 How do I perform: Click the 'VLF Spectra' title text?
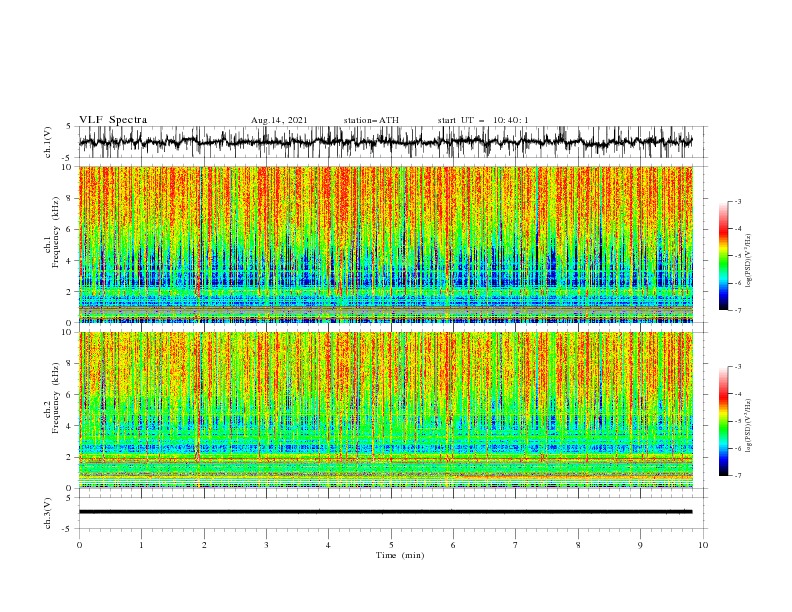click(x=113, y=120)
